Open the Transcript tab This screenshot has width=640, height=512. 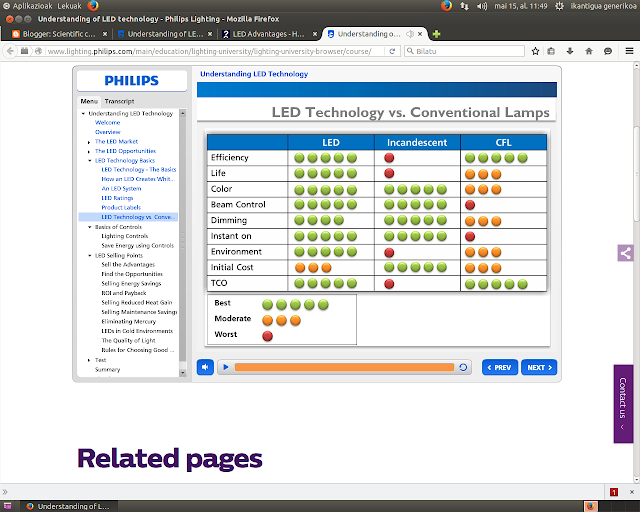[119, 101]
